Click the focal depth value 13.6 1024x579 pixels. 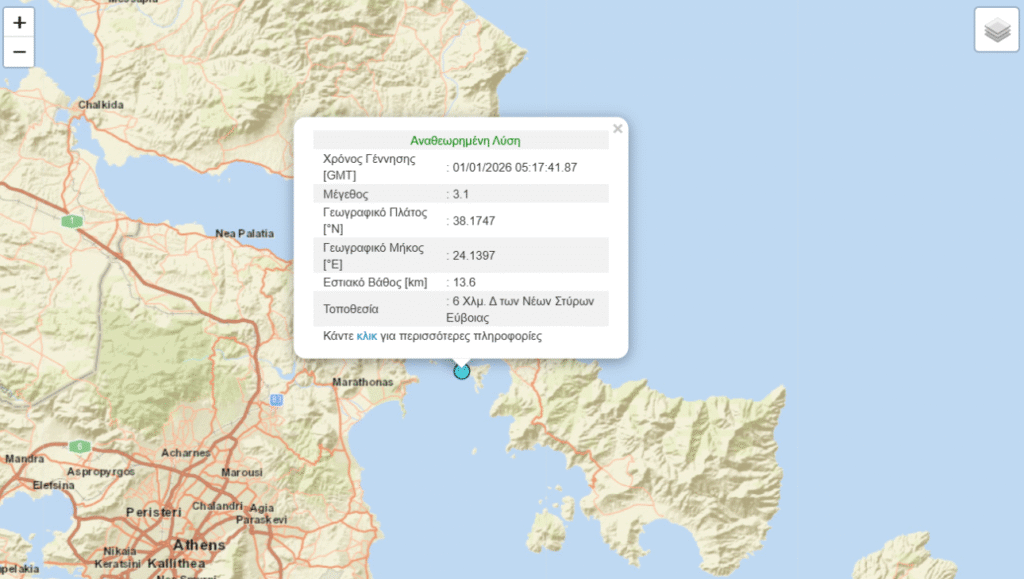click(x=463, y=283)
